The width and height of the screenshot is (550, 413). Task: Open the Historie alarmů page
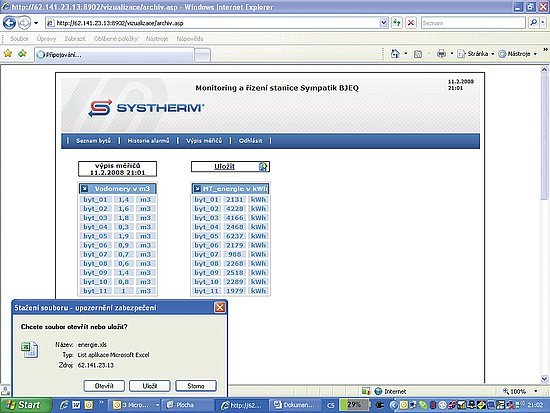(x=148, y=141)
